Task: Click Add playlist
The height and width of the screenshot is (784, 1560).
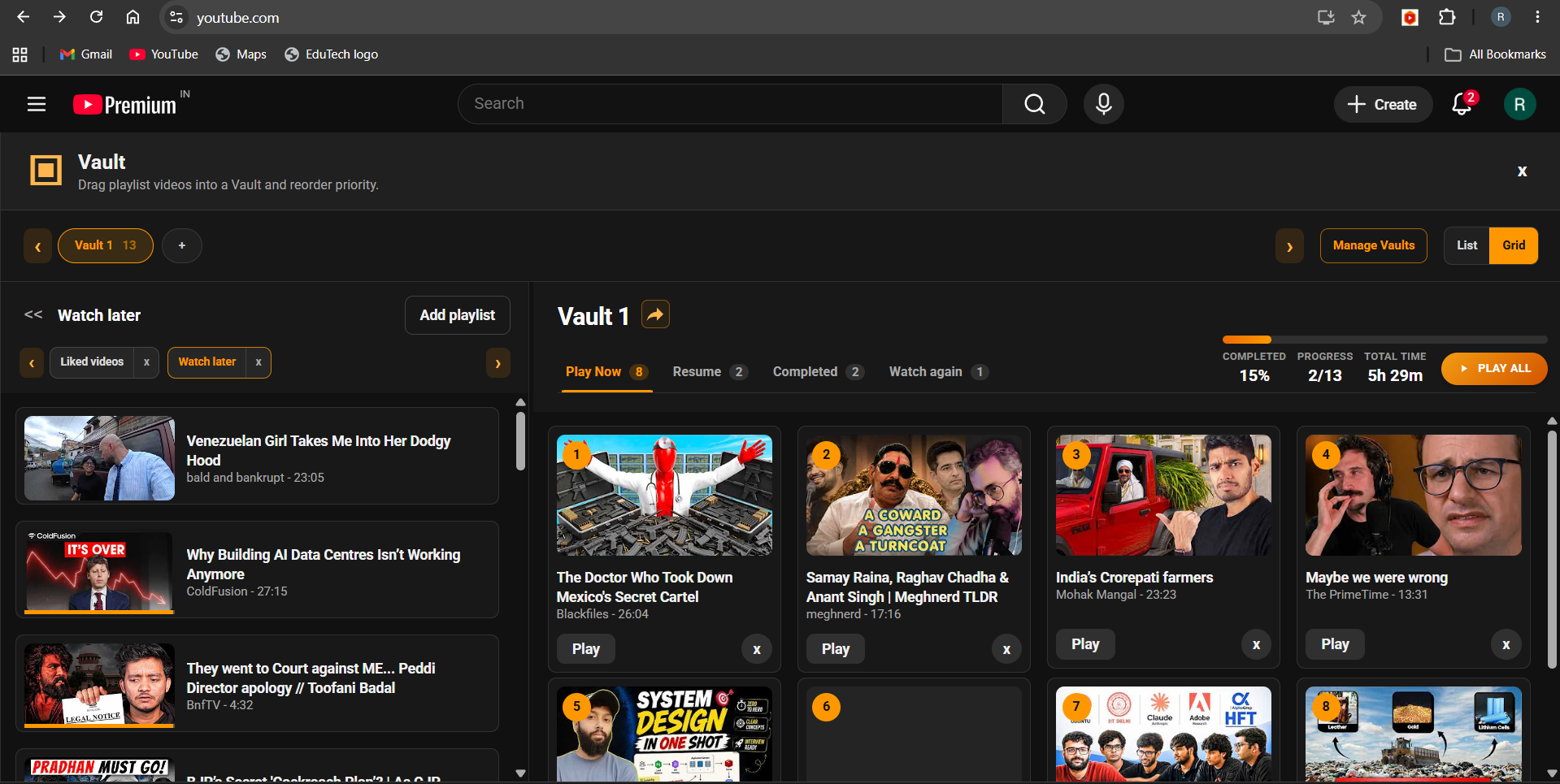Action: (x=457, y=315)
